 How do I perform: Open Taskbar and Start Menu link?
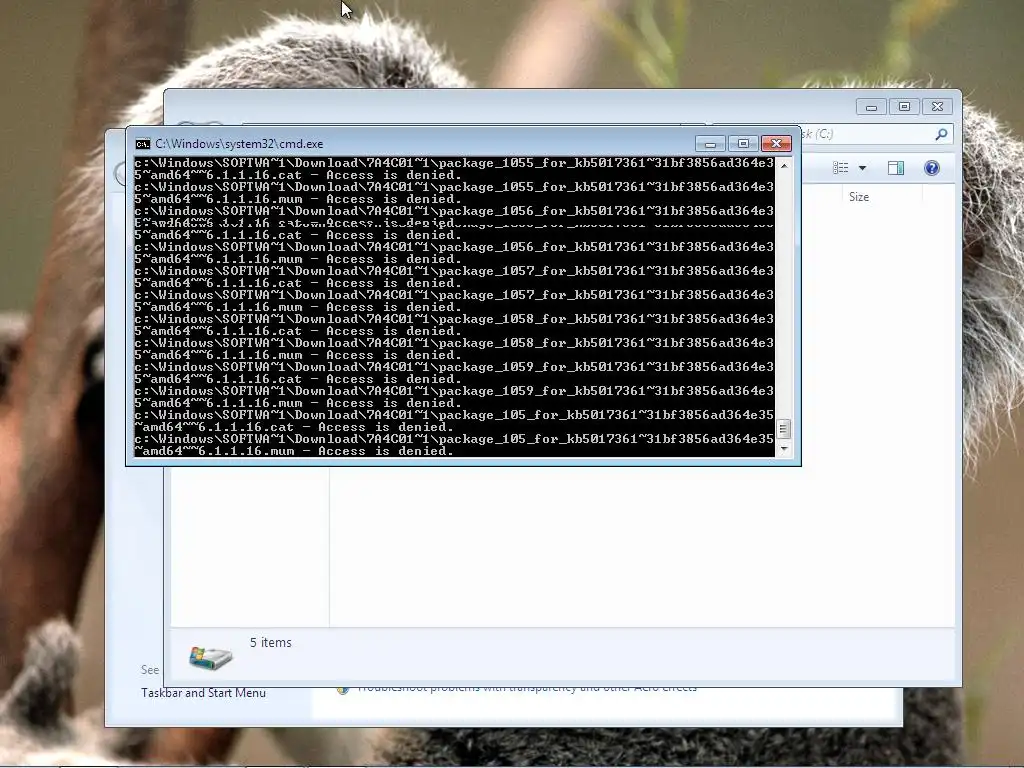click(x=203, y=693)
